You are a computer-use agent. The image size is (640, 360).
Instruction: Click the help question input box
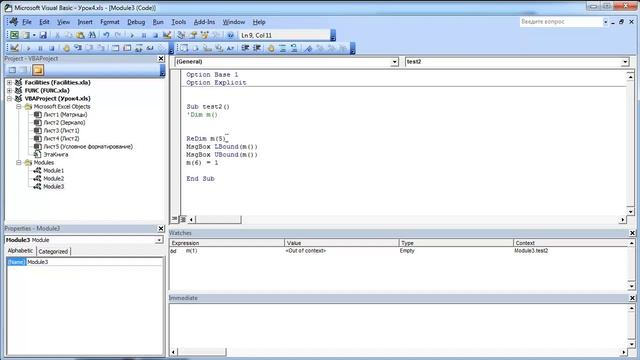pos(560,22)
